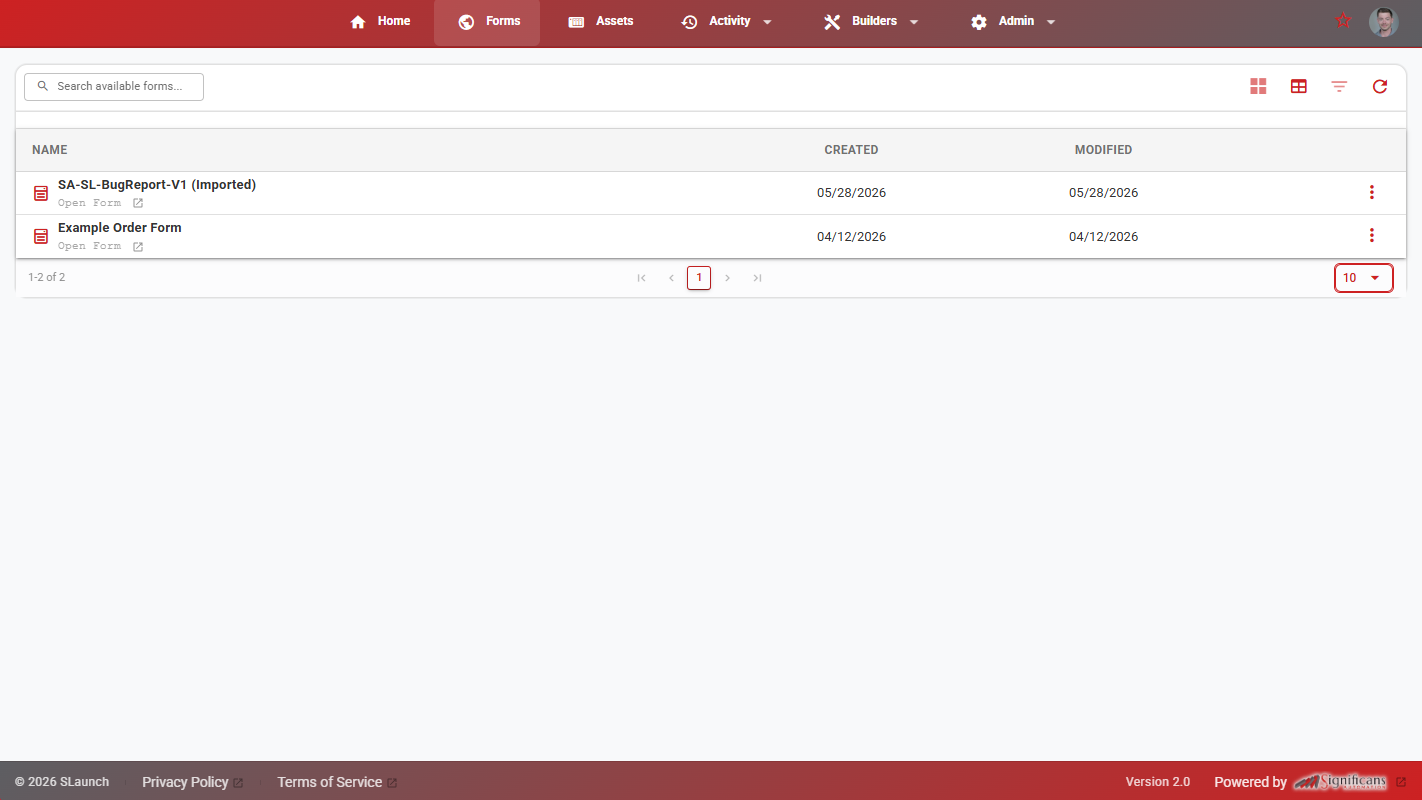Click the Example Order Form icon

pos(41,236)
